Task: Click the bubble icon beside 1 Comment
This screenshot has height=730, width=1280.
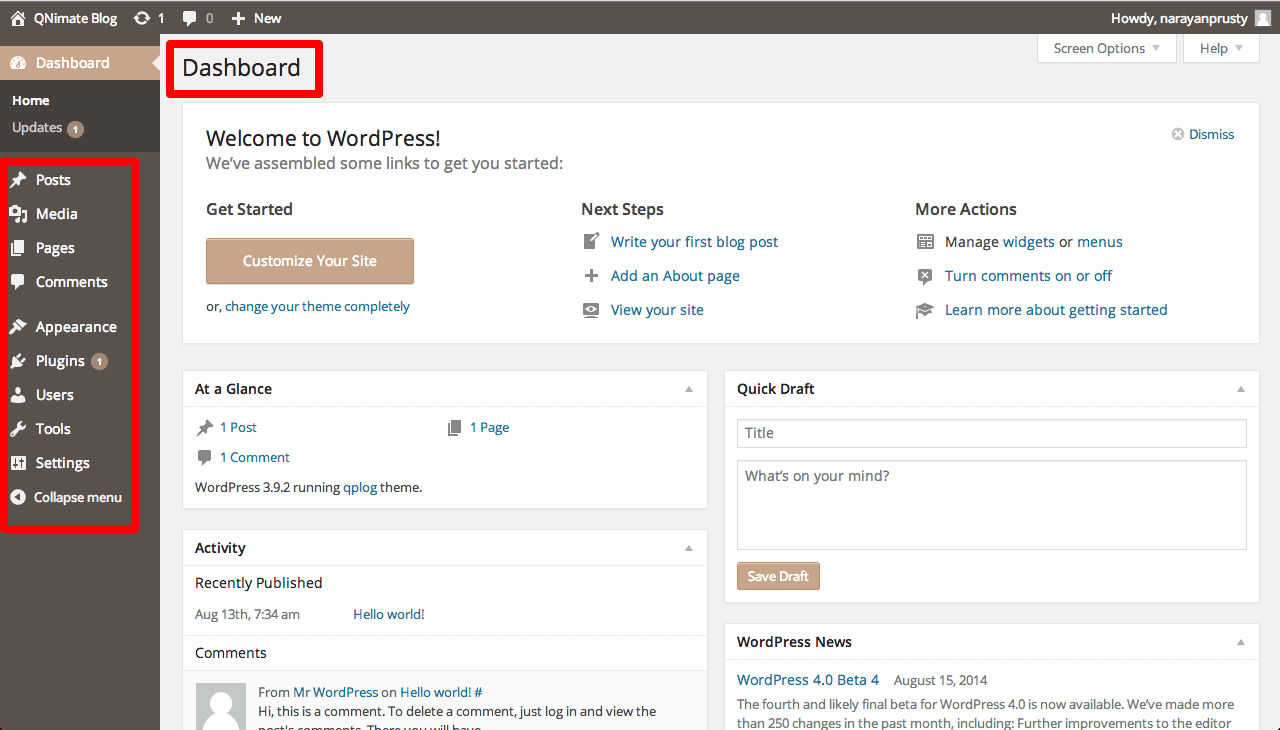Action: point(205,458)
